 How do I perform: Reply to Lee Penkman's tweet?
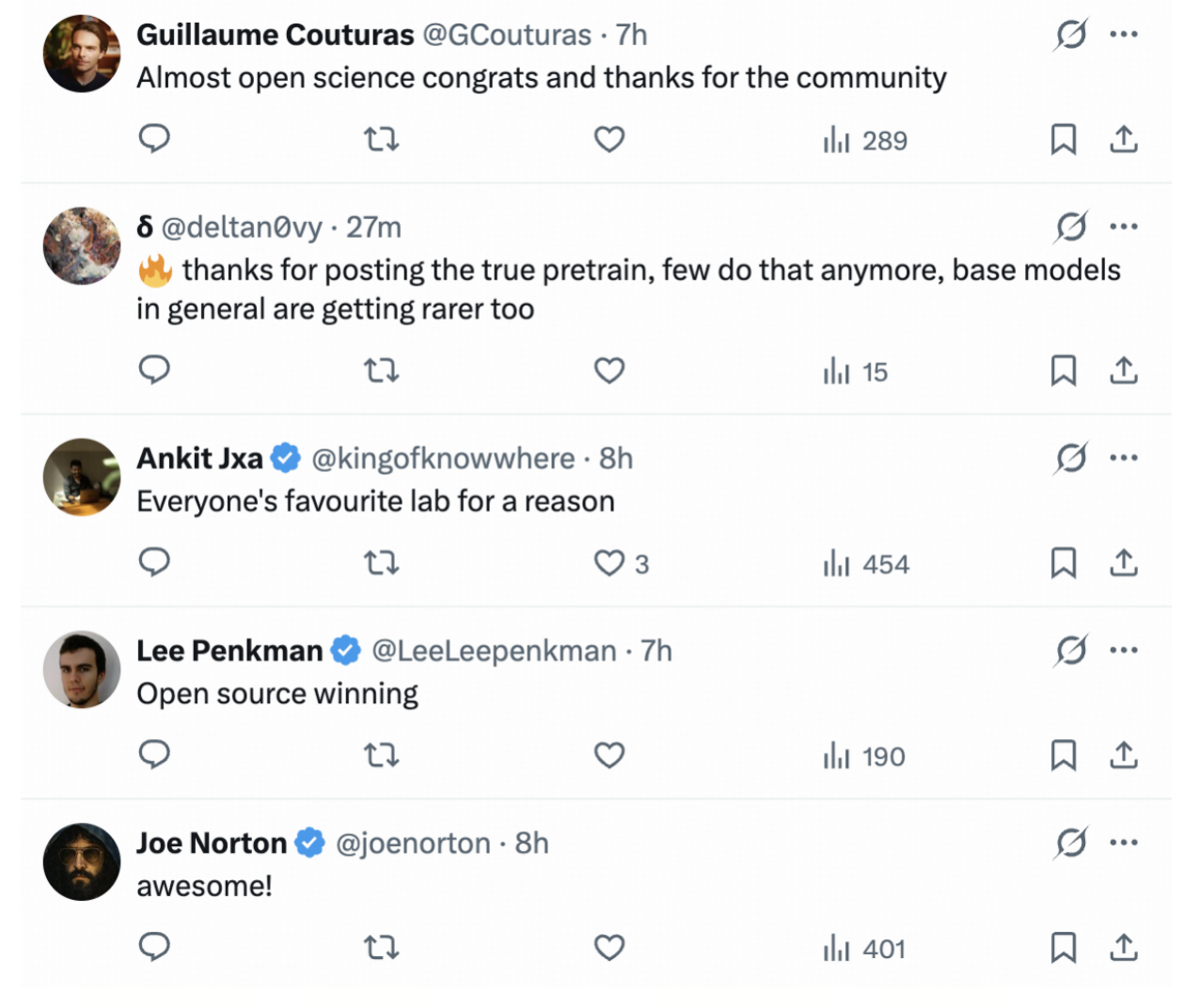(154, 755)
